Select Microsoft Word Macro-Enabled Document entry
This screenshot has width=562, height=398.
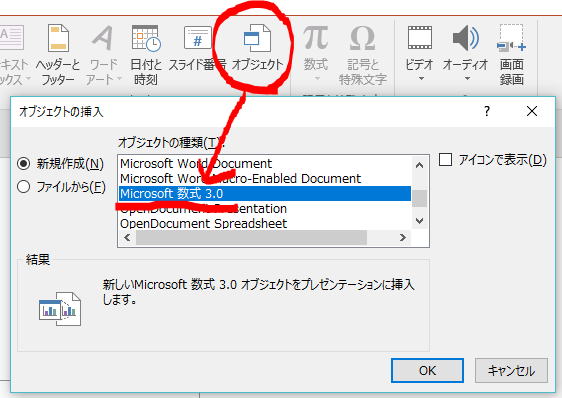click(265, 179)
